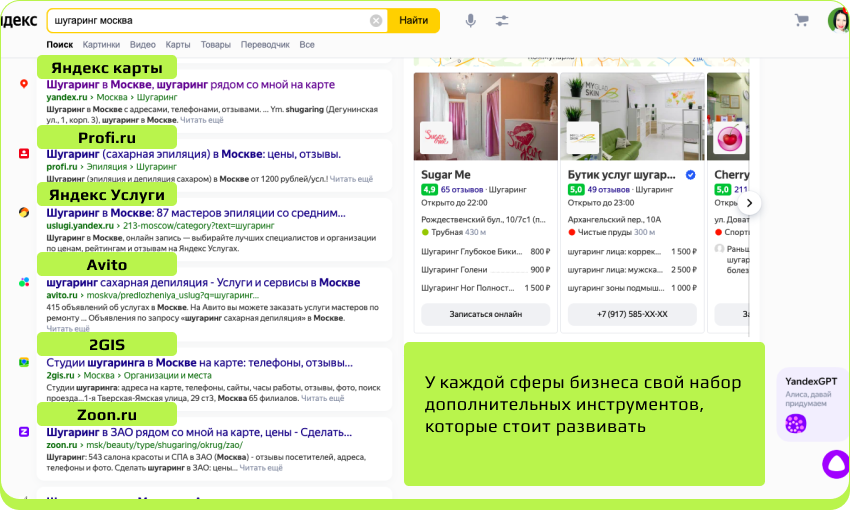Click the Чистые пруды 300 м metro label
Image resolution: width=850 pixels, height=510 pixels.
[611, 232]
